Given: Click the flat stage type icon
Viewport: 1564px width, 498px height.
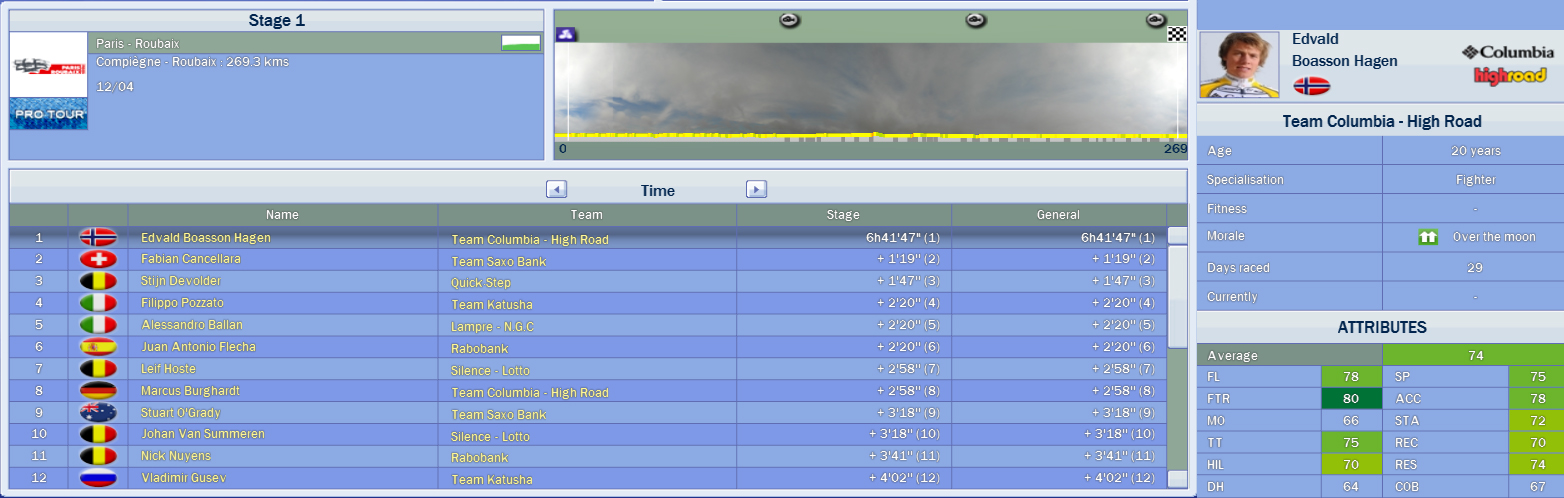Looking at the screenshot, I should tap(520, 43).
